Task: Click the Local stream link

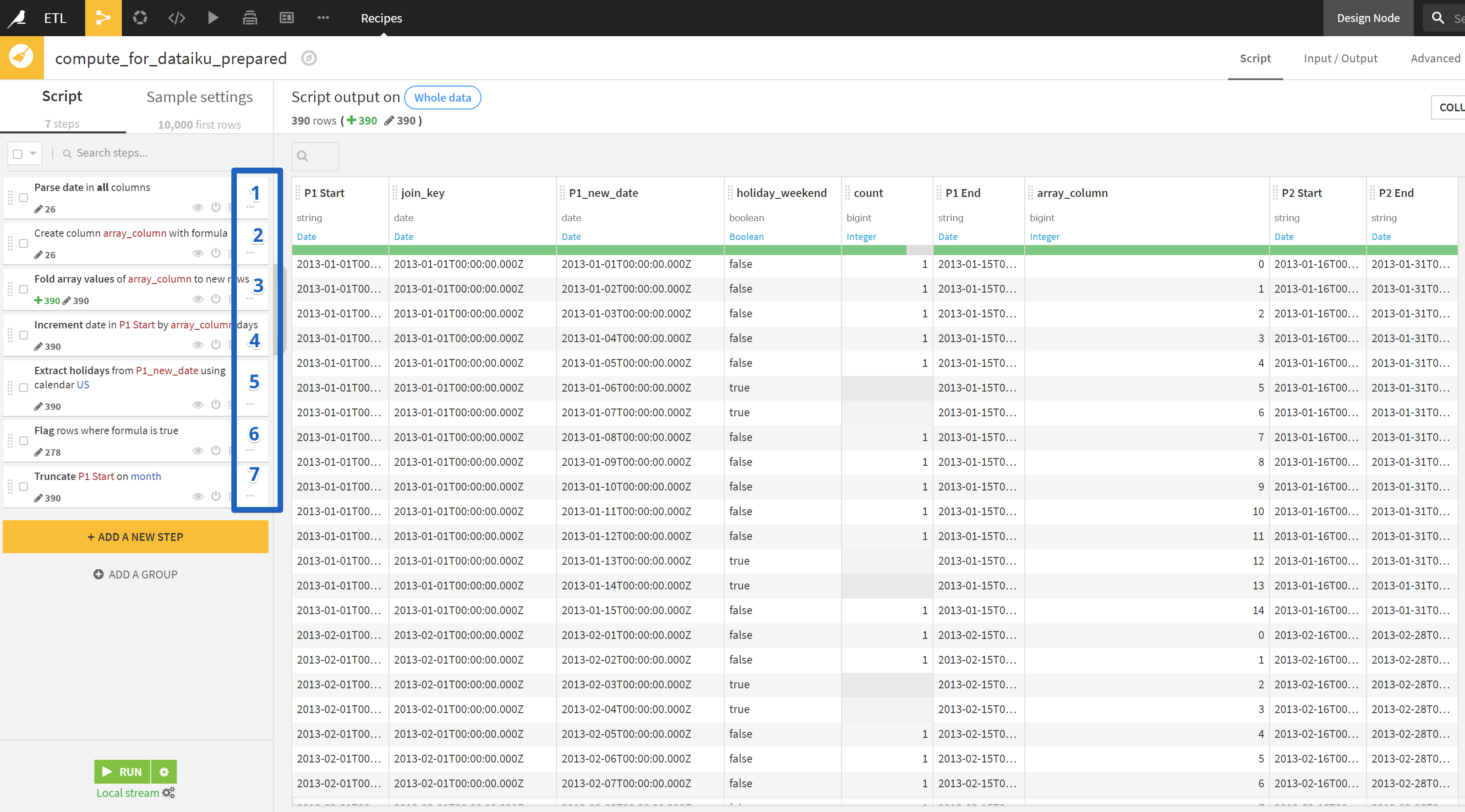Action: pyautogui.click(x=127, y=792)
